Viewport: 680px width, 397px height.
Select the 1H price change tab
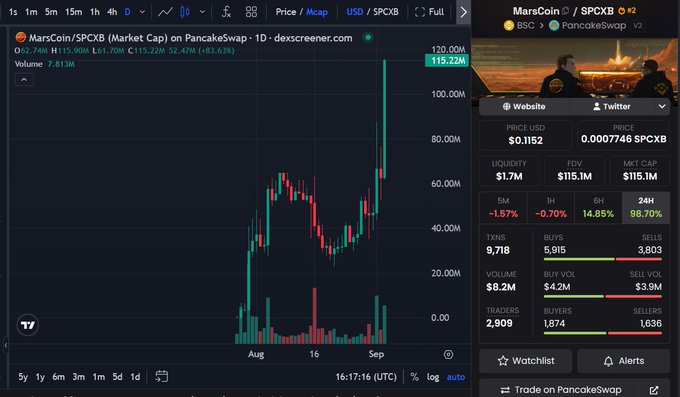click(550, 208)
